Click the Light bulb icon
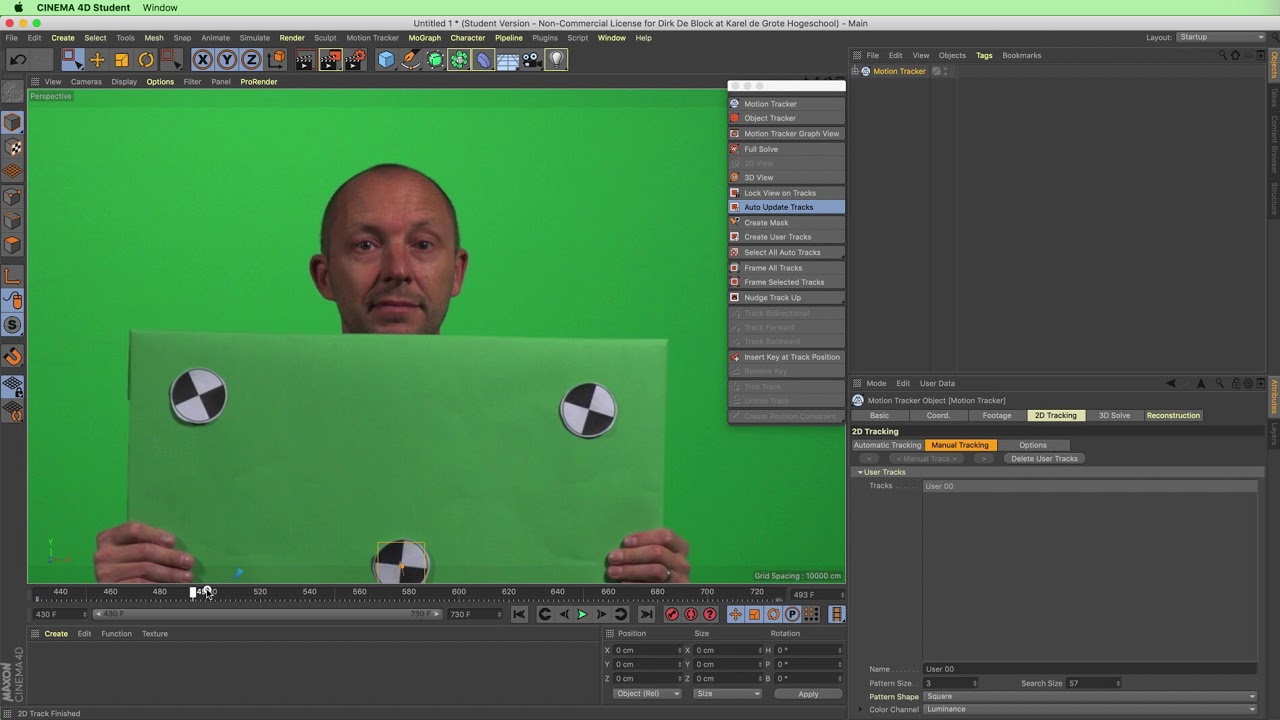Image resolution: width=1280 pixels, height=720 pixels. (556, 60)
